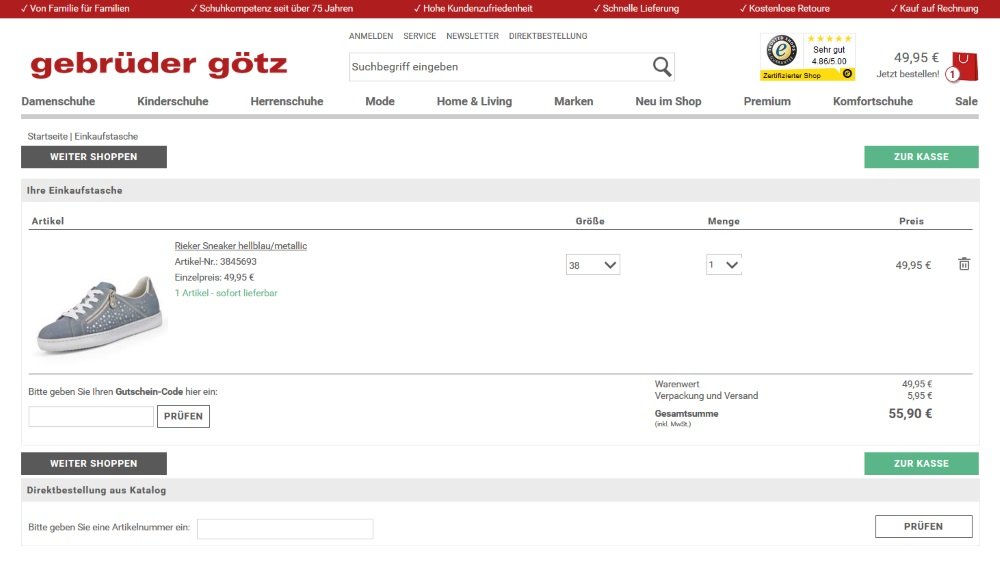Open the Premium menu

coord(767,101)
